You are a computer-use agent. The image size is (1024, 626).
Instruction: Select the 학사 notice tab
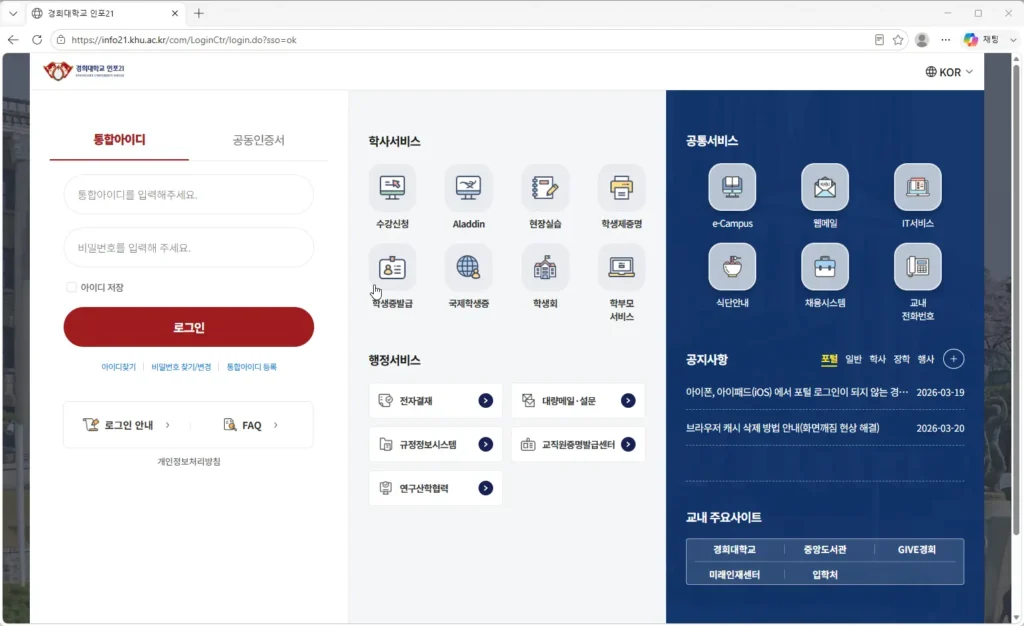[877, 359]
